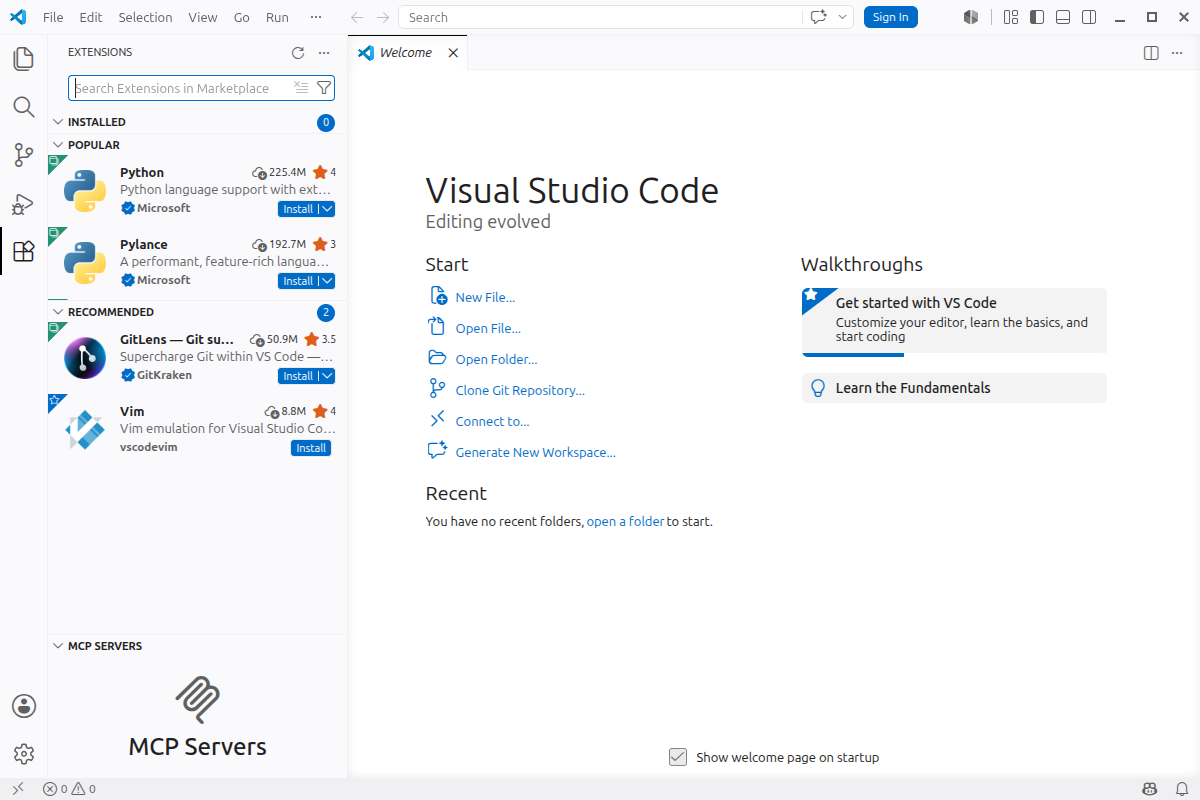Toggle Show welcome page on startup
The width and height of the screenshot is (1200, 800).
pyautogui.click(x=678, y=757)
